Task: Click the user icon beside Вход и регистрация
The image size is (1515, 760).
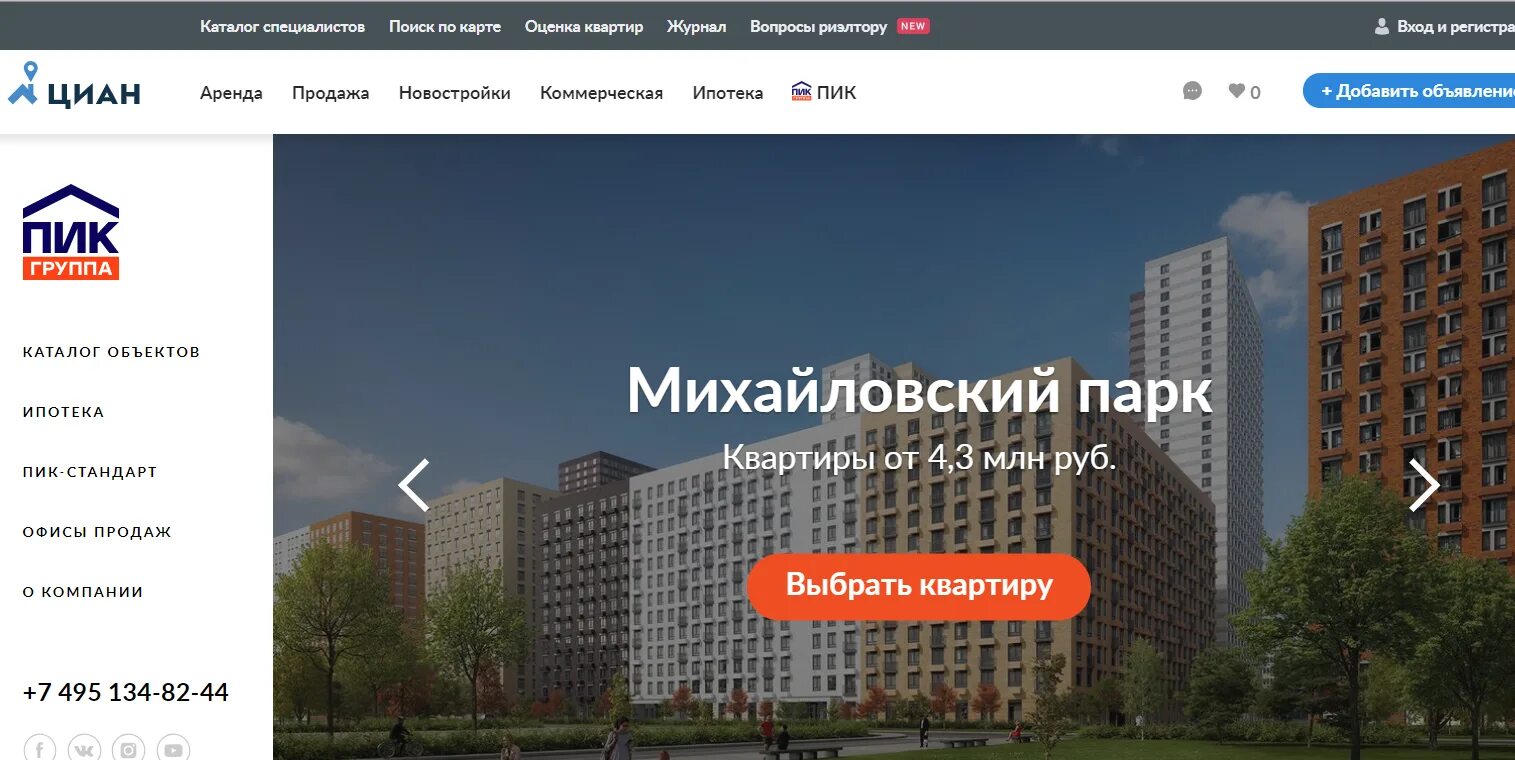Action: pyautogui.click(x=1382, y=27)
